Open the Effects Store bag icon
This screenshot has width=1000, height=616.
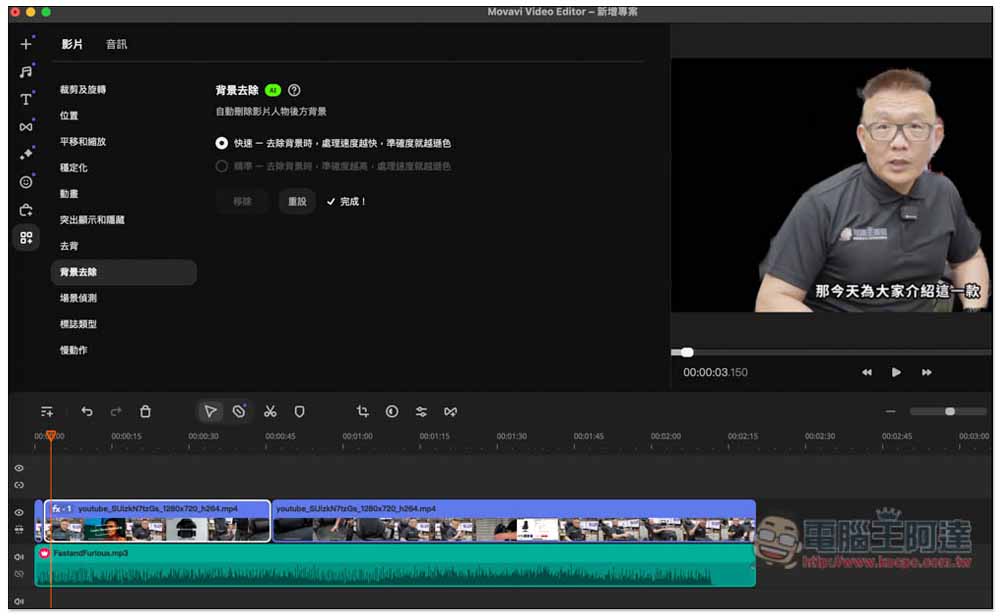point(26,210)
